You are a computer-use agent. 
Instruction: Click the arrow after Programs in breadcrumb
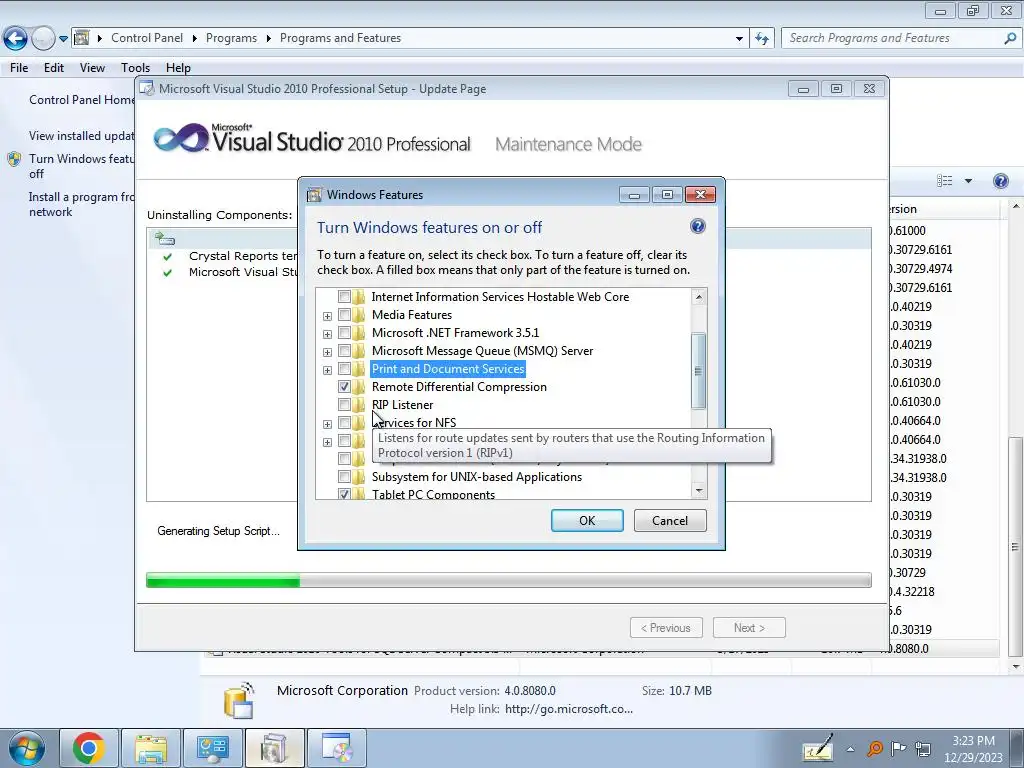[268, 39]
